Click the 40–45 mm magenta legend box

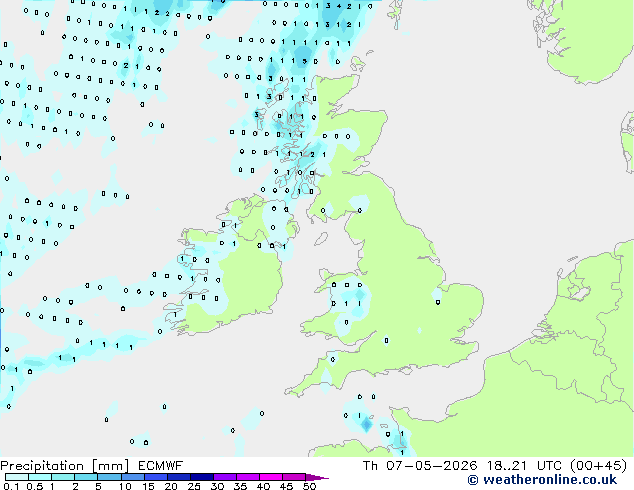pyautogui.click(x=271, y=477)
